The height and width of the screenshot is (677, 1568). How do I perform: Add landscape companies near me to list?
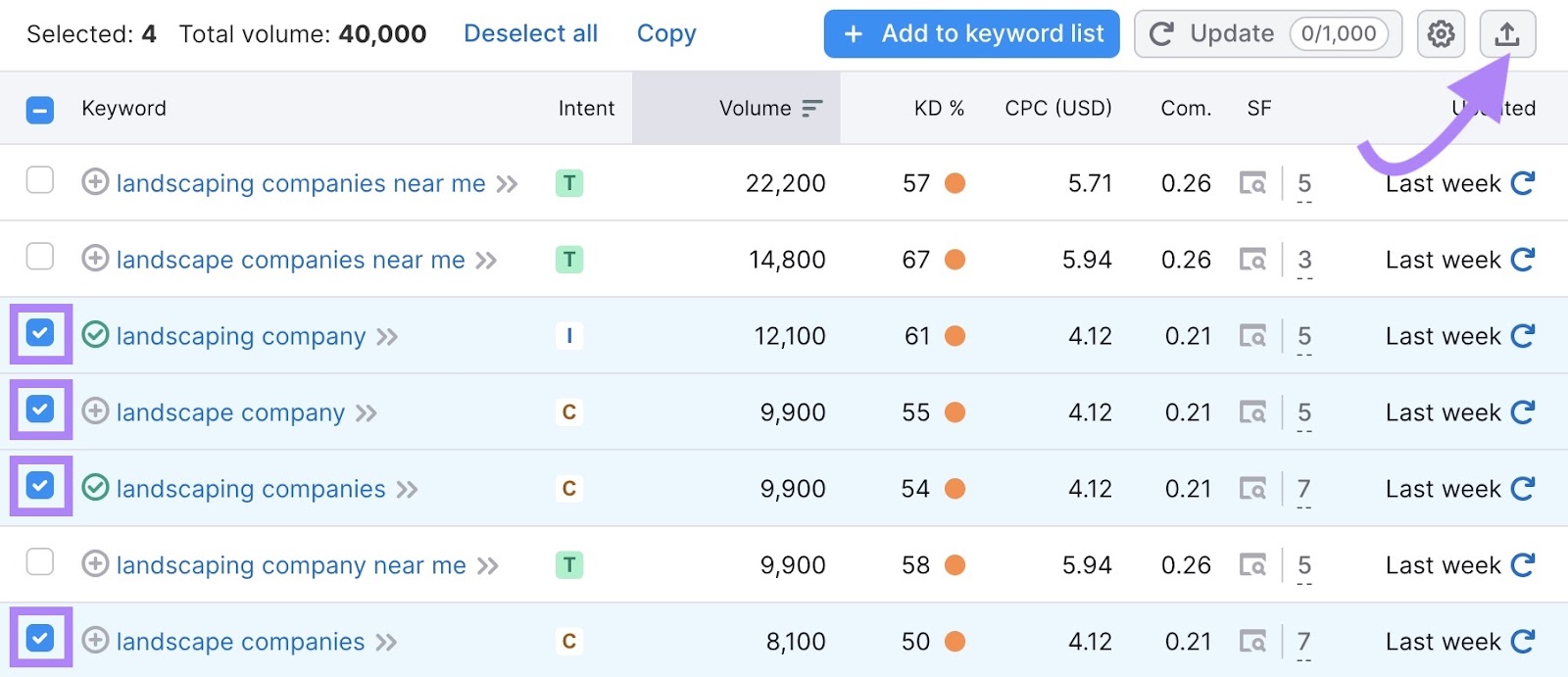95,259
